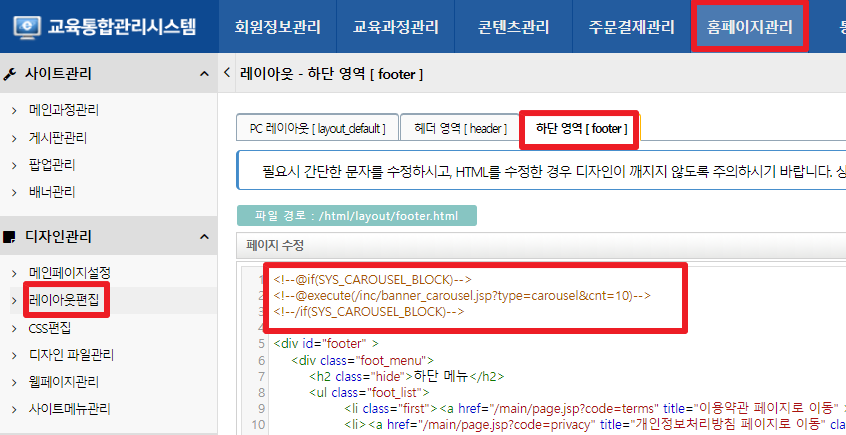
Task: Switch to 헤더 영역 header tab
Action: [460, 129]
